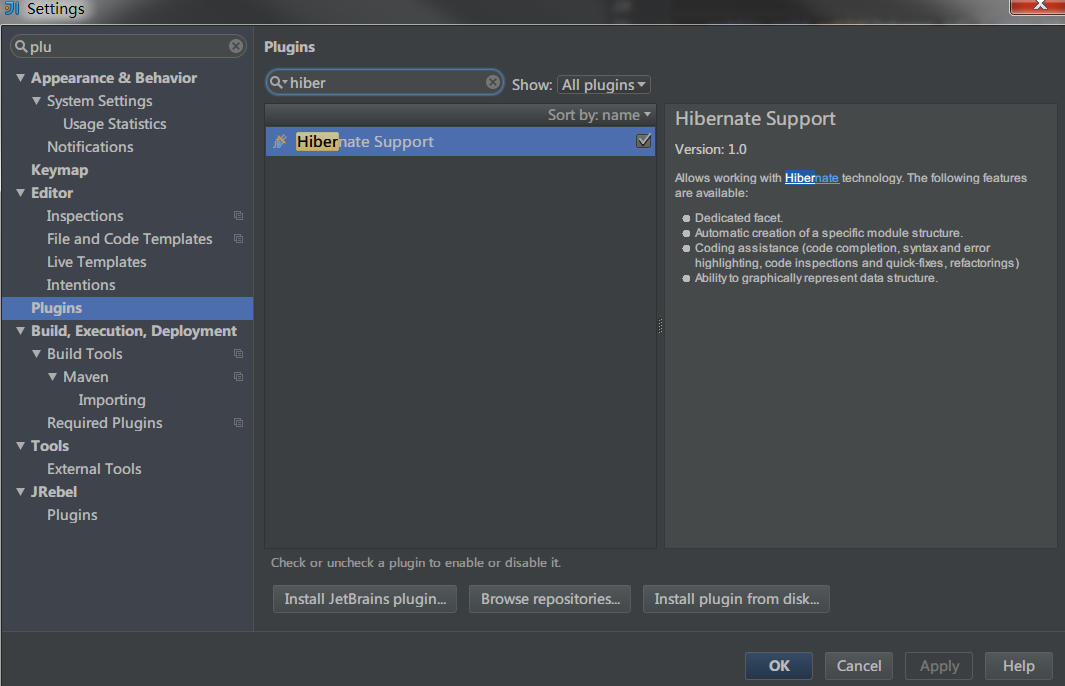Confirm settings with OK button
This screenshot has height=686, width=1065.
tap(778, 666)
